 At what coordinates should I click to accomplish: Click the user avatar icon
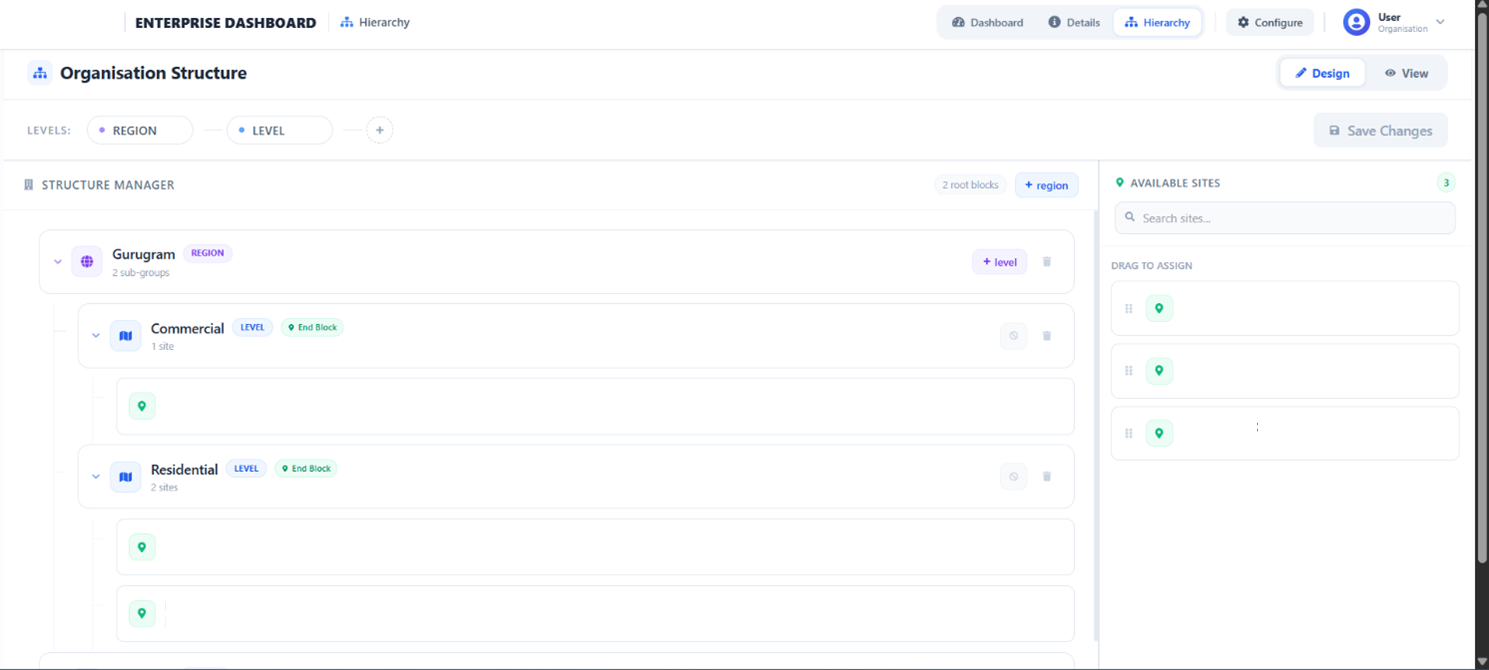coord(1356,22)
